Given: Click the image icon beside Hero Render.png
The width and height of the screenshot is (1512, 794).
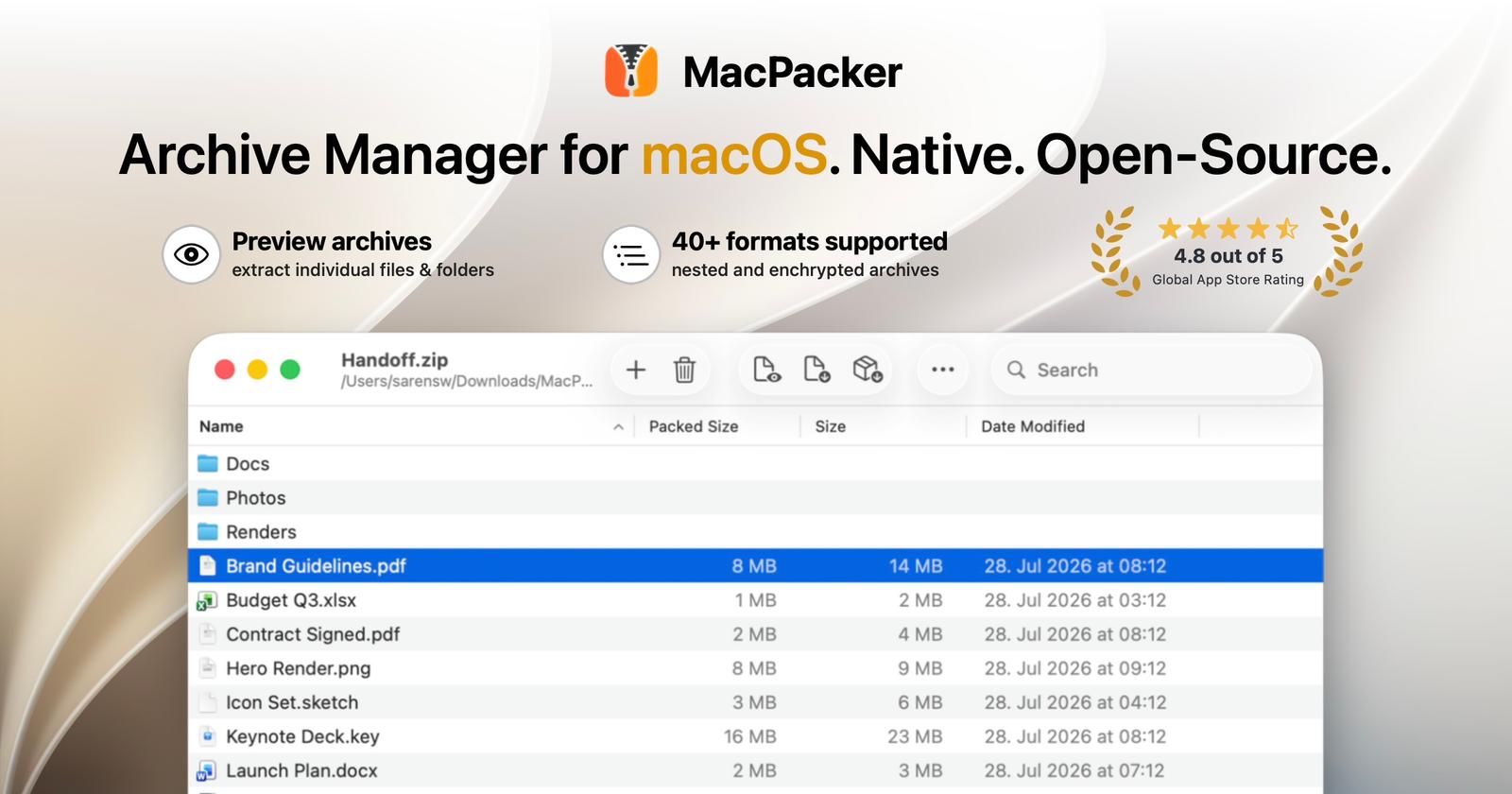Looking at the screenshot, I should point(208,668).
